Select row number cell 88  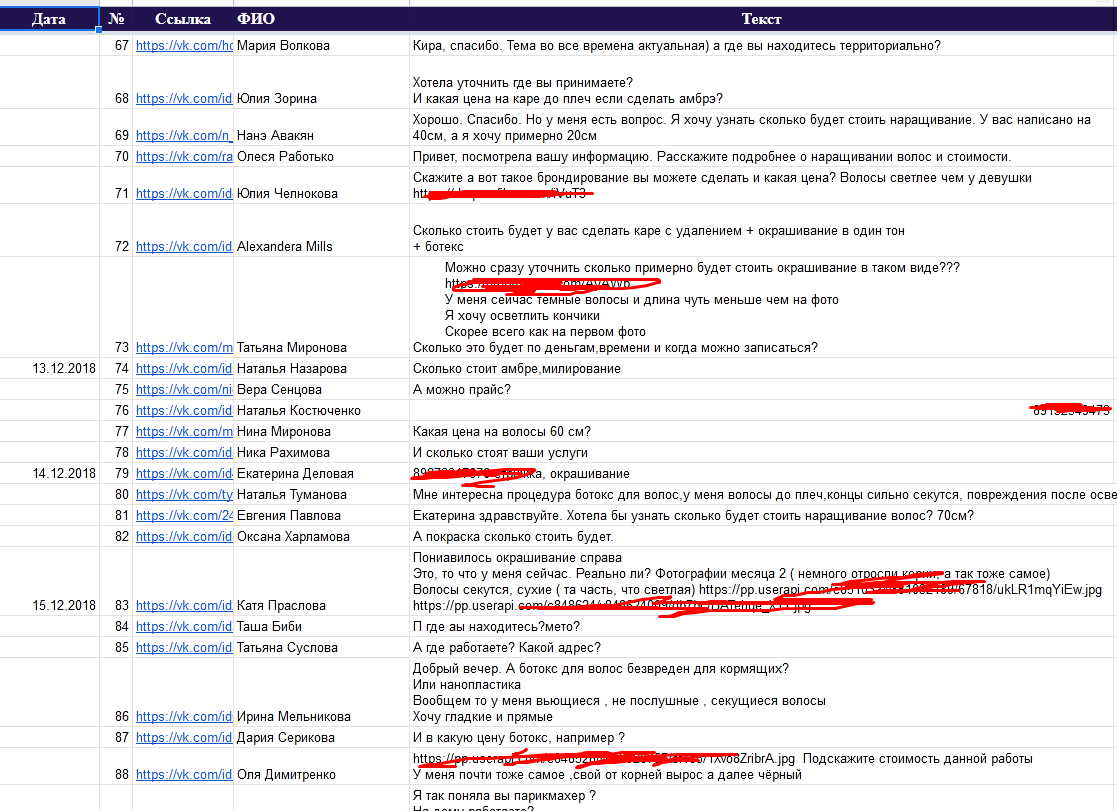point(116,767)
